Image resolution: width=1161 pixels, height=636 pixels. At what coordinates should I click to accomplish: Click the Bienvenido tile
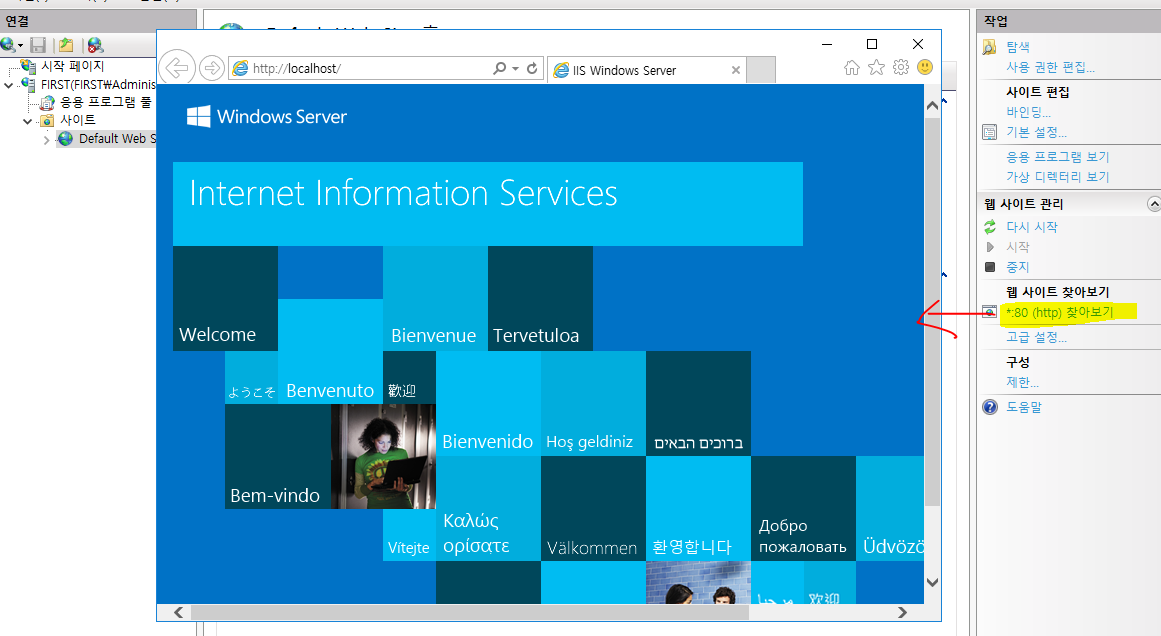pos(488,404)
